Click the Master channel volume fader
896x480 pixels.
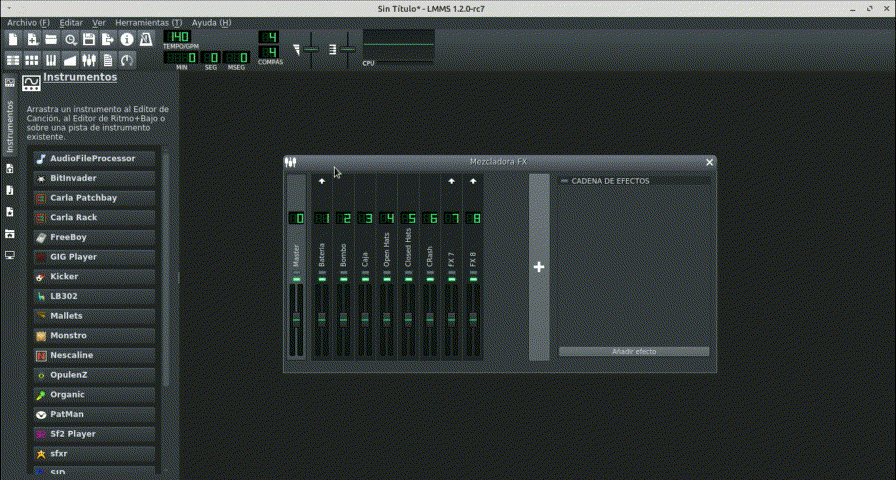(296, 319)
